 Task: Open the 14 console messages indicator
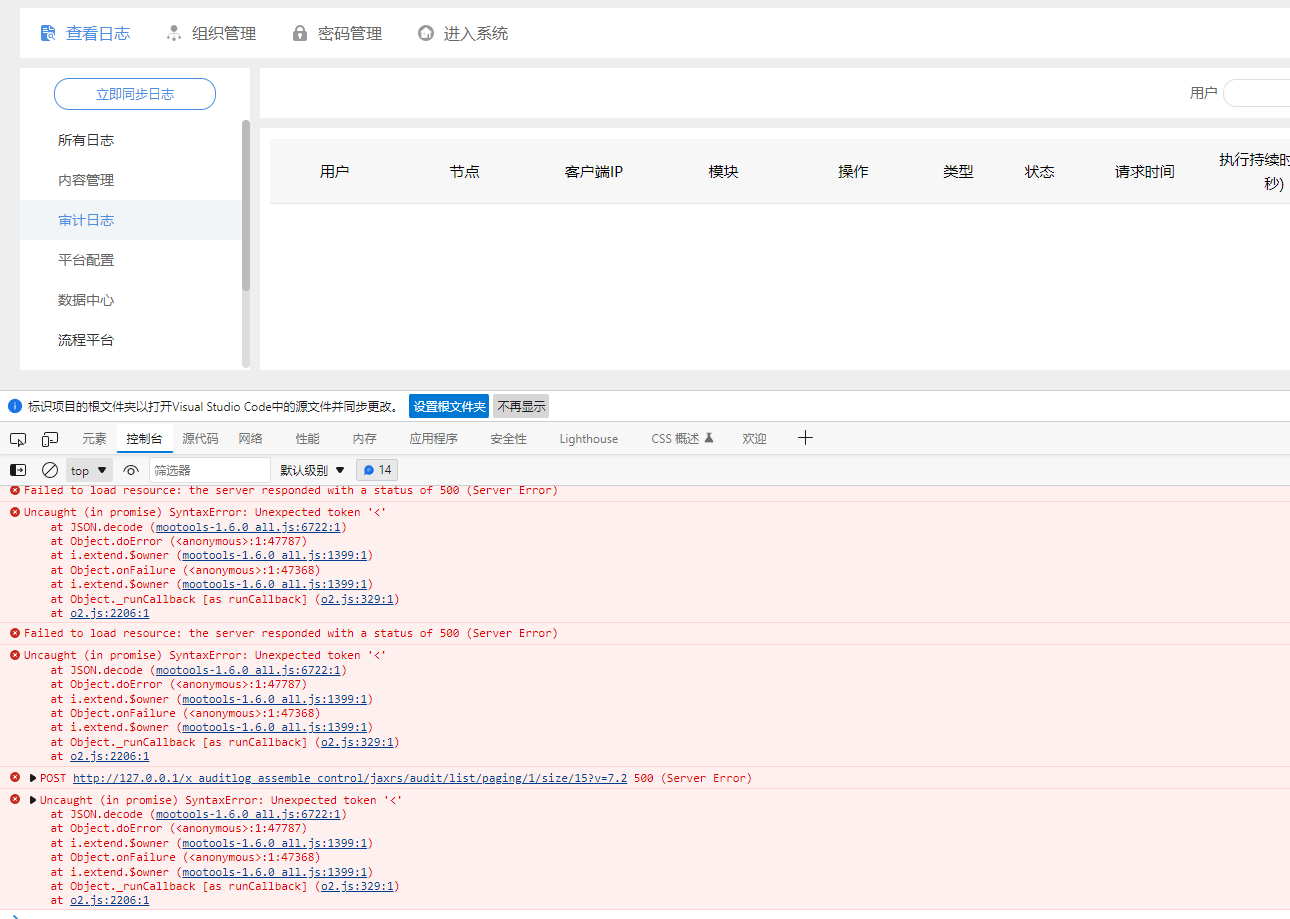pyautogui.click(x=377, y=469)
